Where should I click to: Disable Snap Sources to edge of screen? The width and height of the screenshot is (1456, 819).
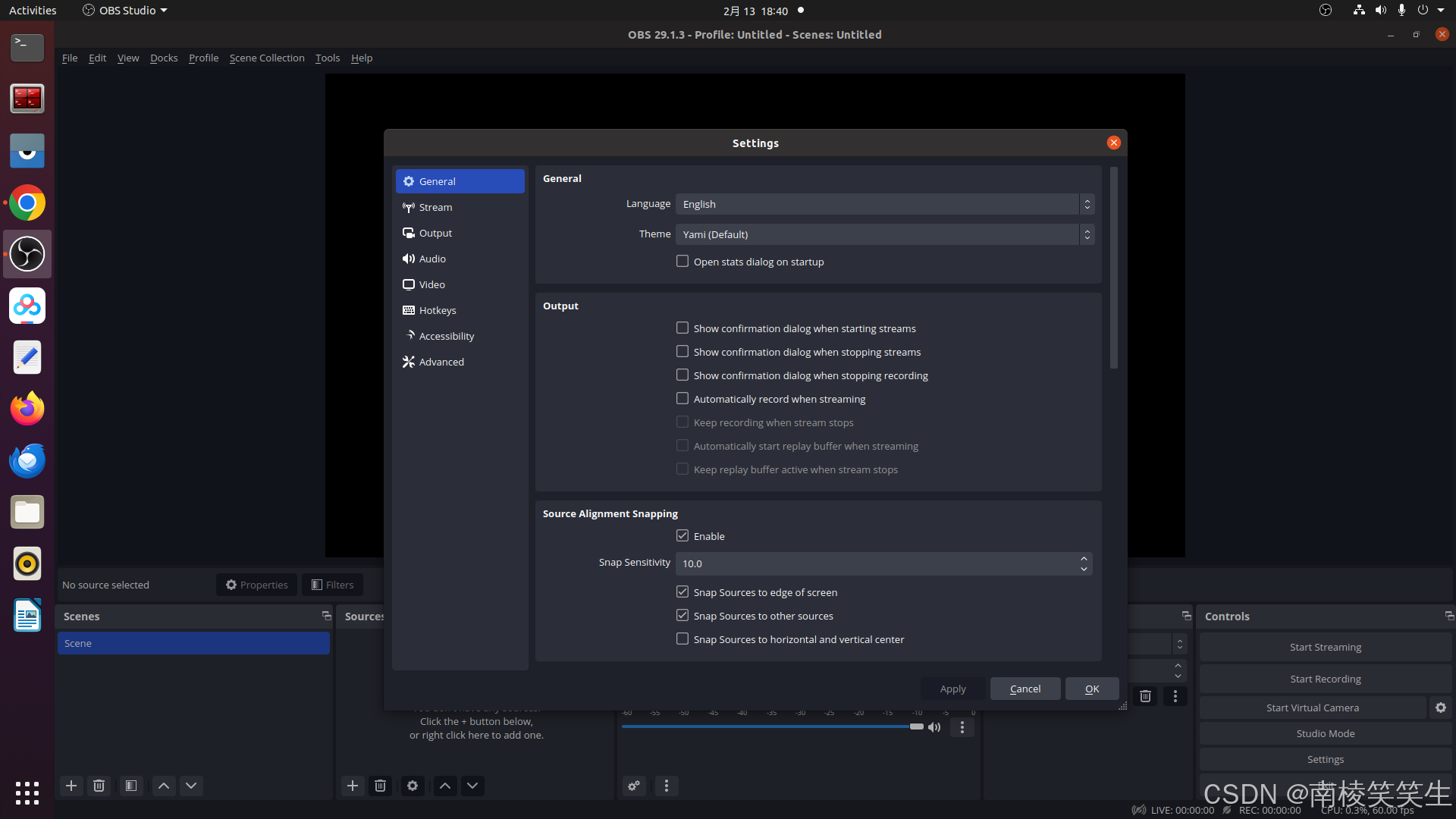click(x=682, y=592)
